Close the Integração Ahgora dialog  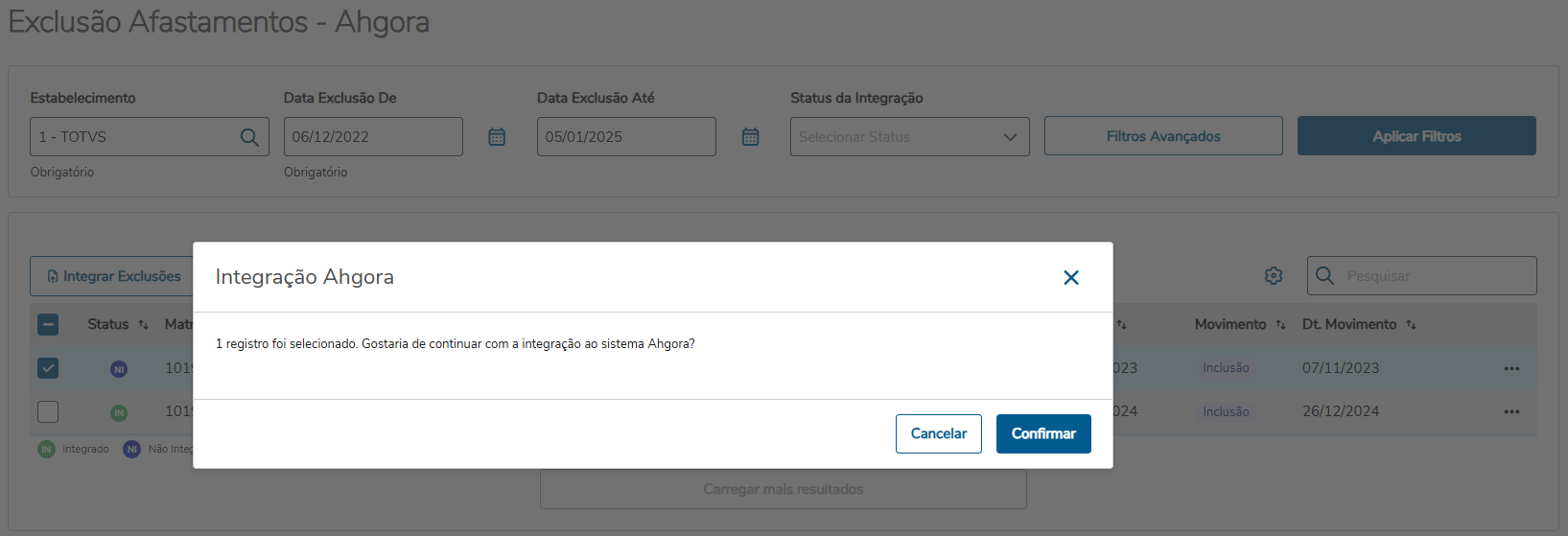(x=1071, y=278)
